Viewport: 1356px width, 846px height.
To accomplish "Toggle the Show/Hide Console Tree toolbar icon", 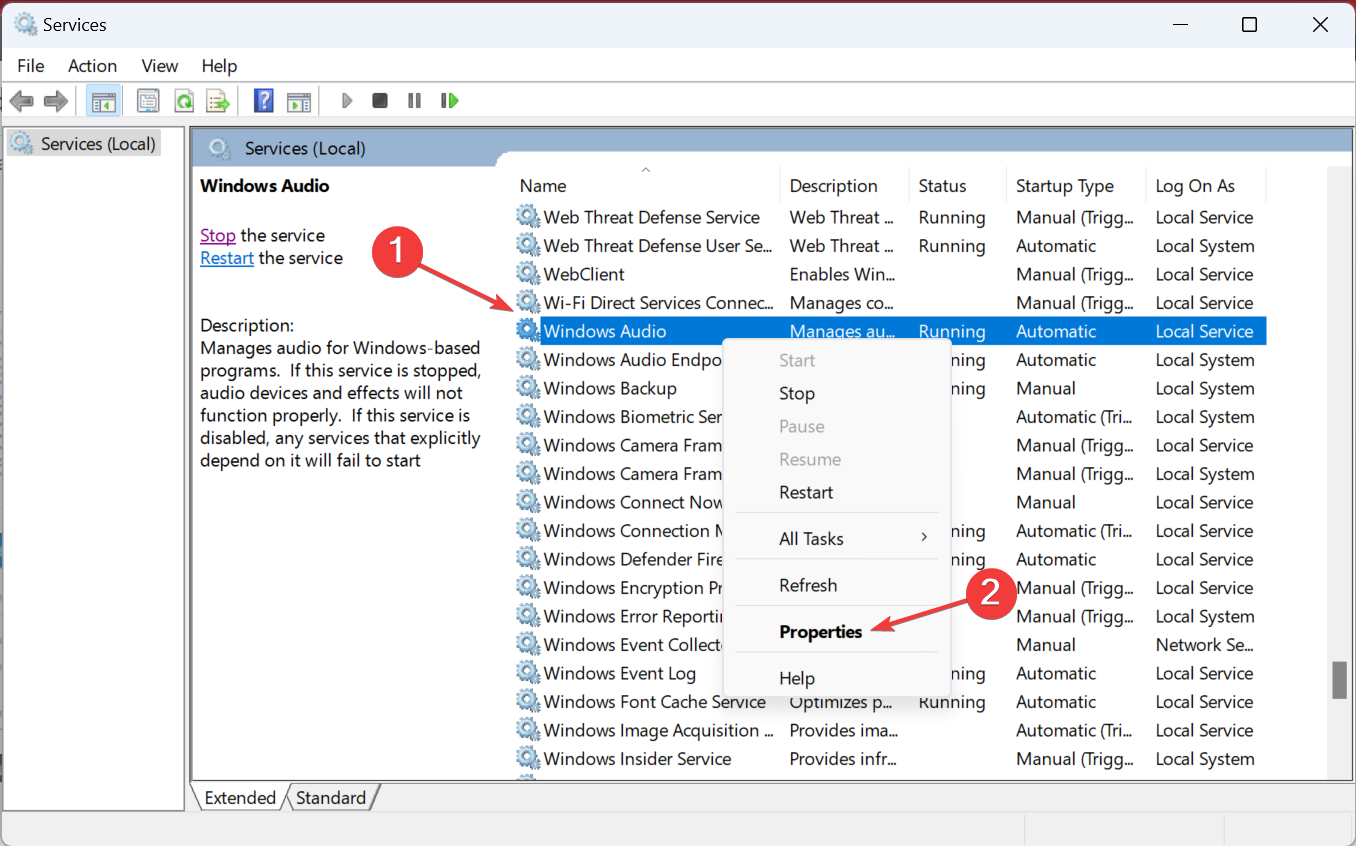I will pos(103,101).
